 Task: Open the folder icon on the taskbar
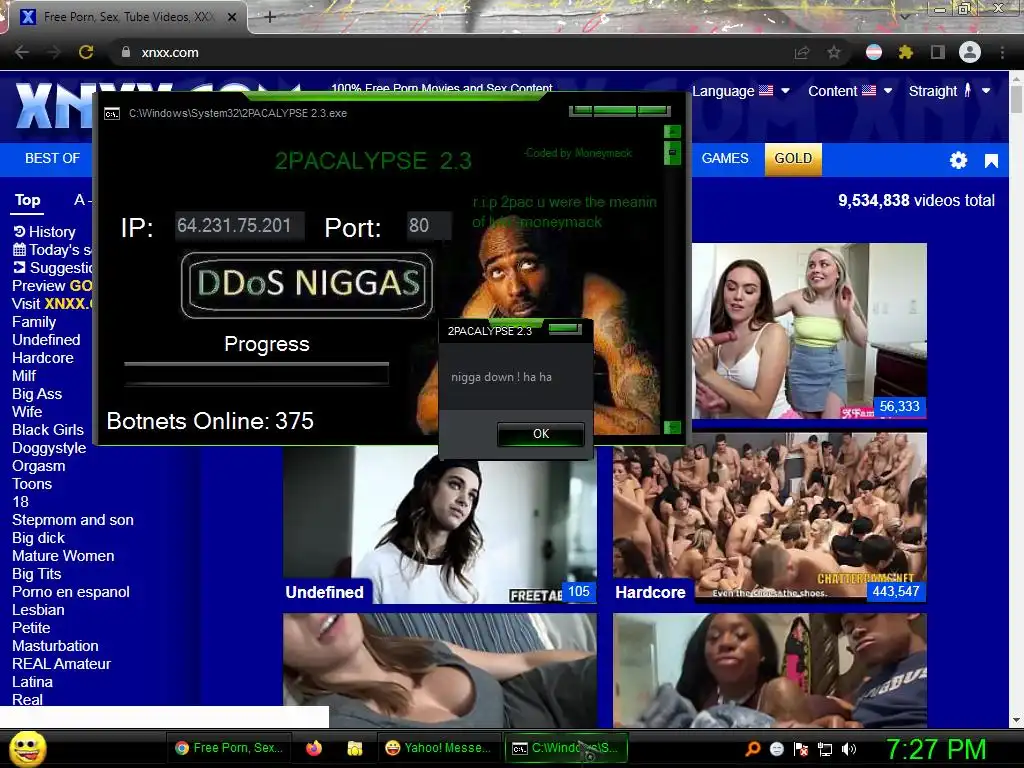pyautogui.click(x=355, y=748)
